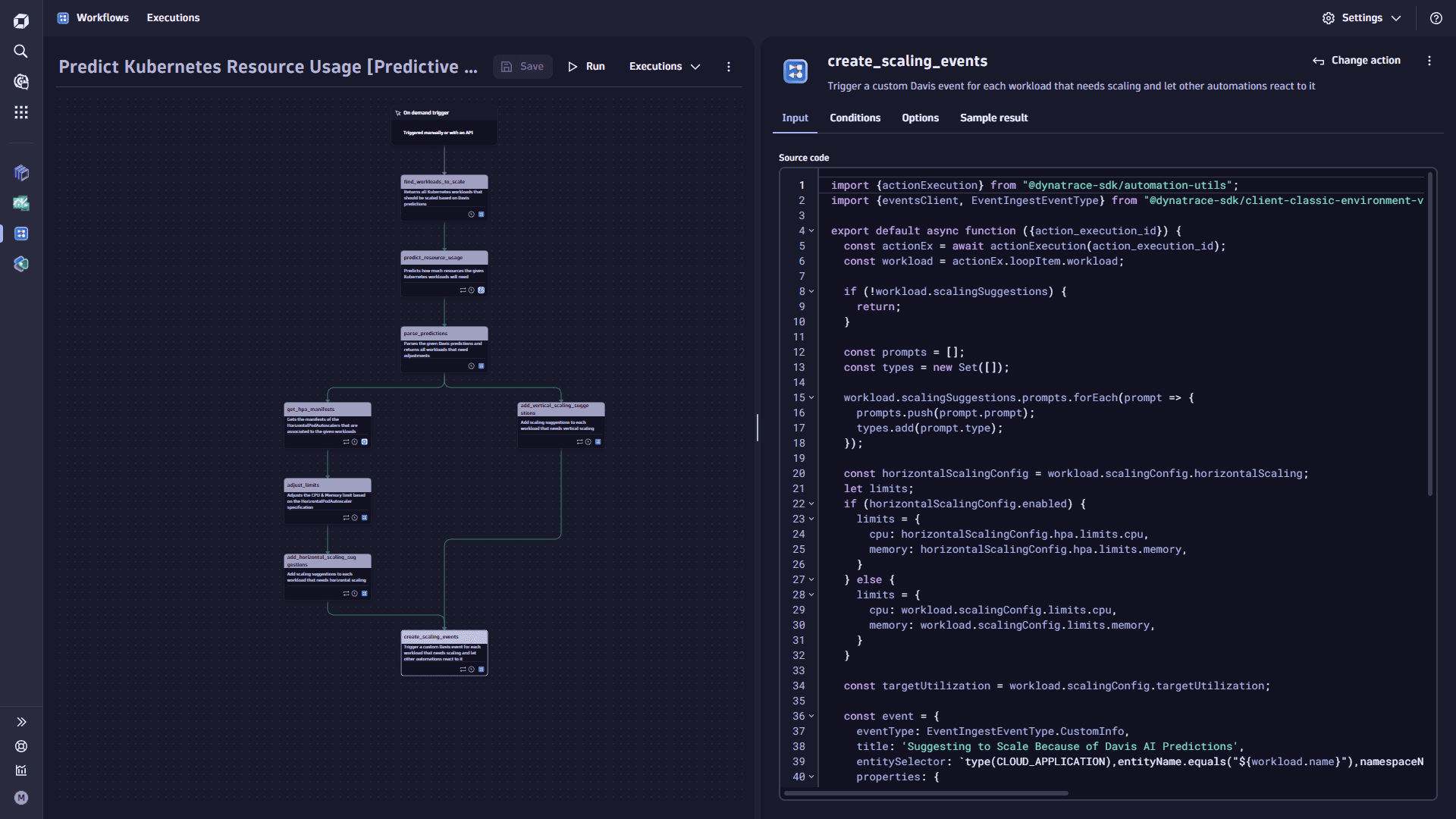
Task: Open the Executions dropdown in the workflow toolbar
Action: click(x=665, y=67)
